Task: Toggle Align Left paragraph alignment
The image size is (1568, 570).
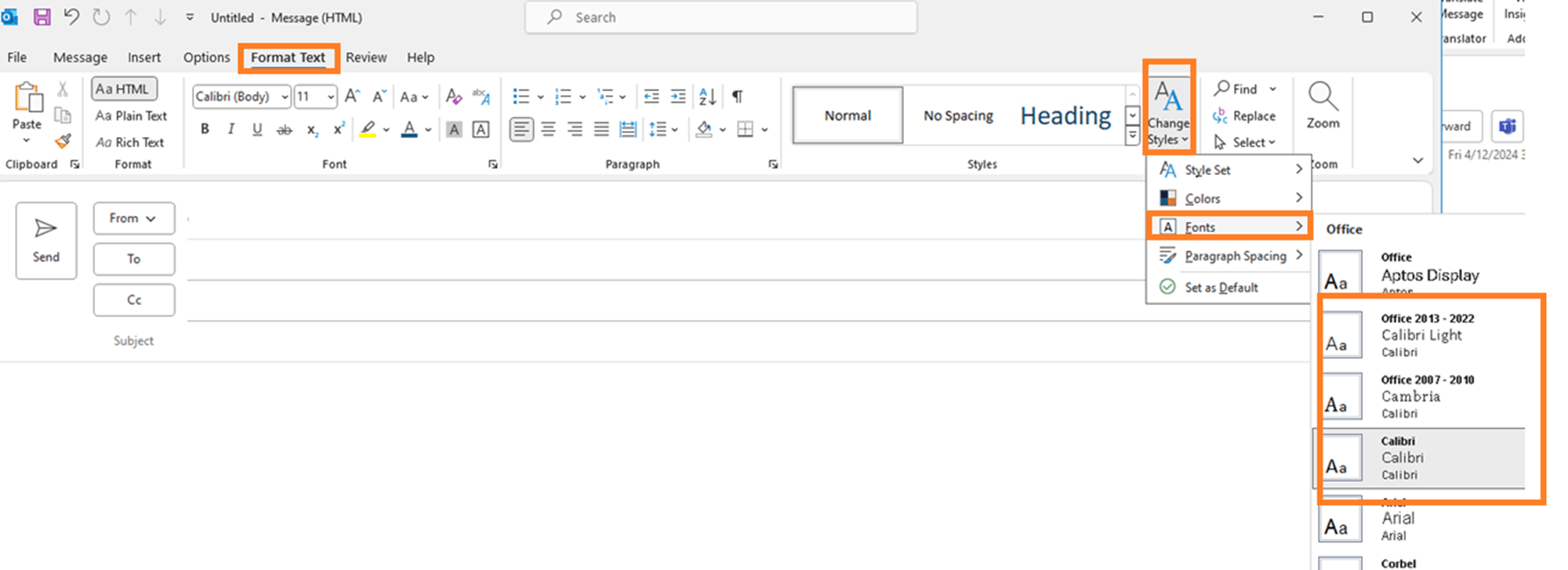Action: pyautogui.click(x=521, y=129)
